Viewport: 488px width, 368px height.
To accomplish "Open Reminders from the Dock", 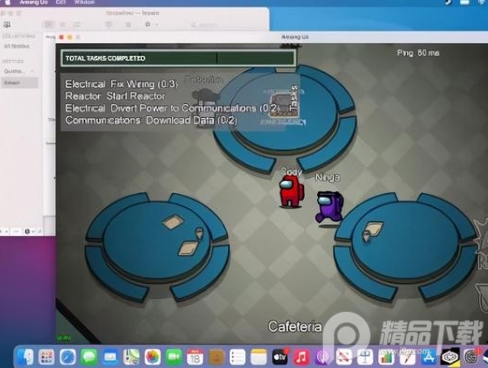I will [237, 358].
